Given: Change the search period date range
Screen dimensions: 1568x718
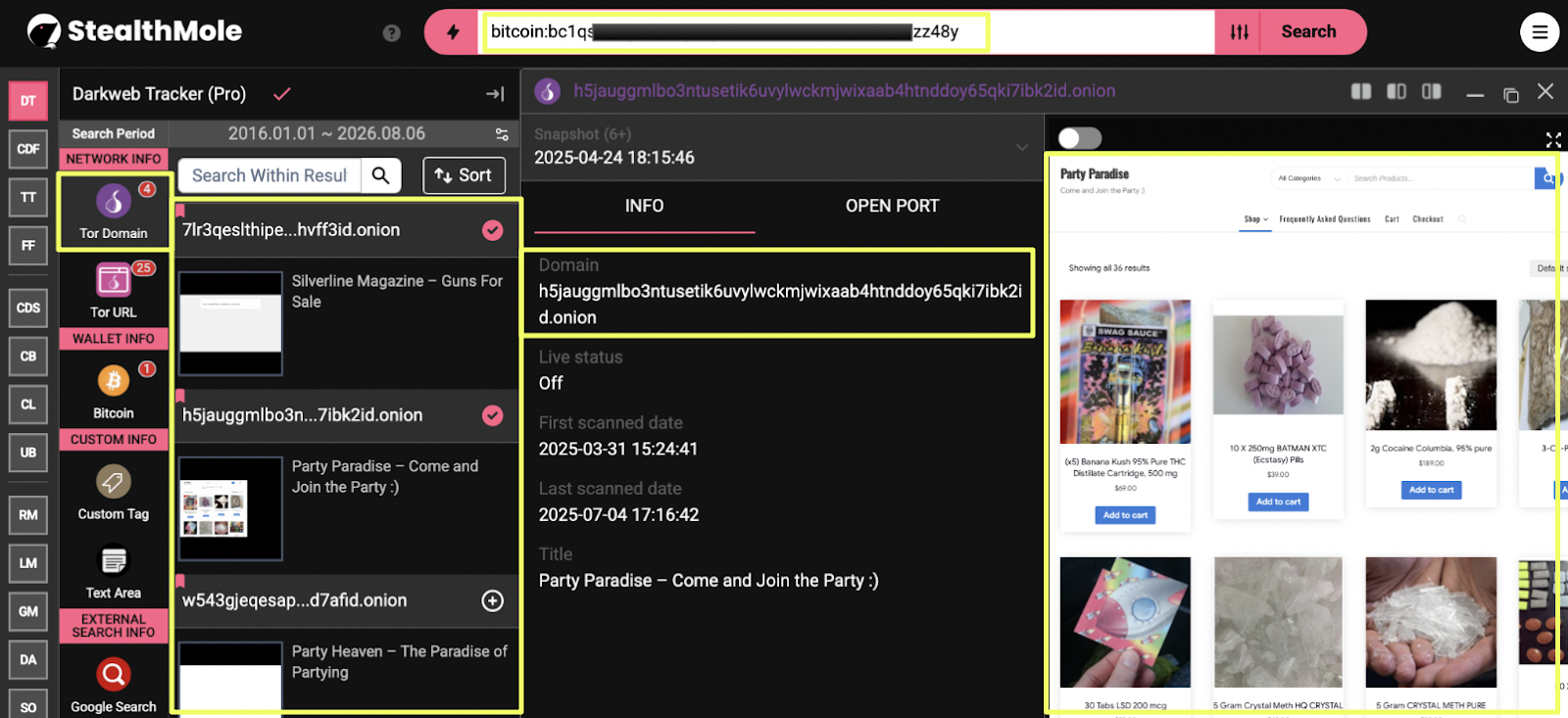Looking at the screenshot, I should click(326, 133).
